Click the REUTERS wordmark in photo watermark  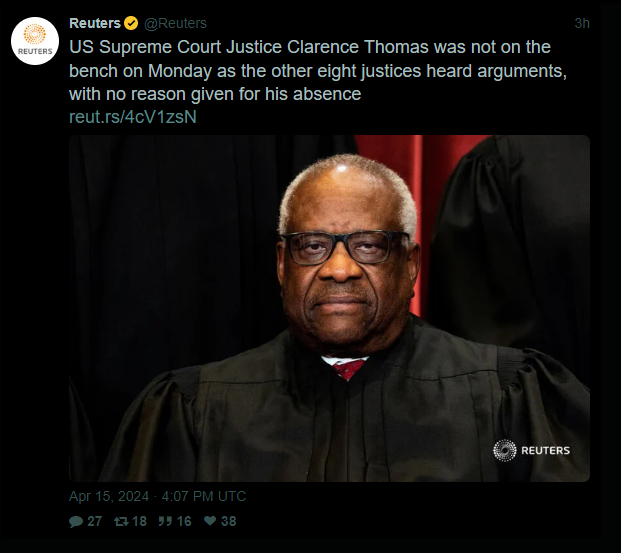point(545,450)
